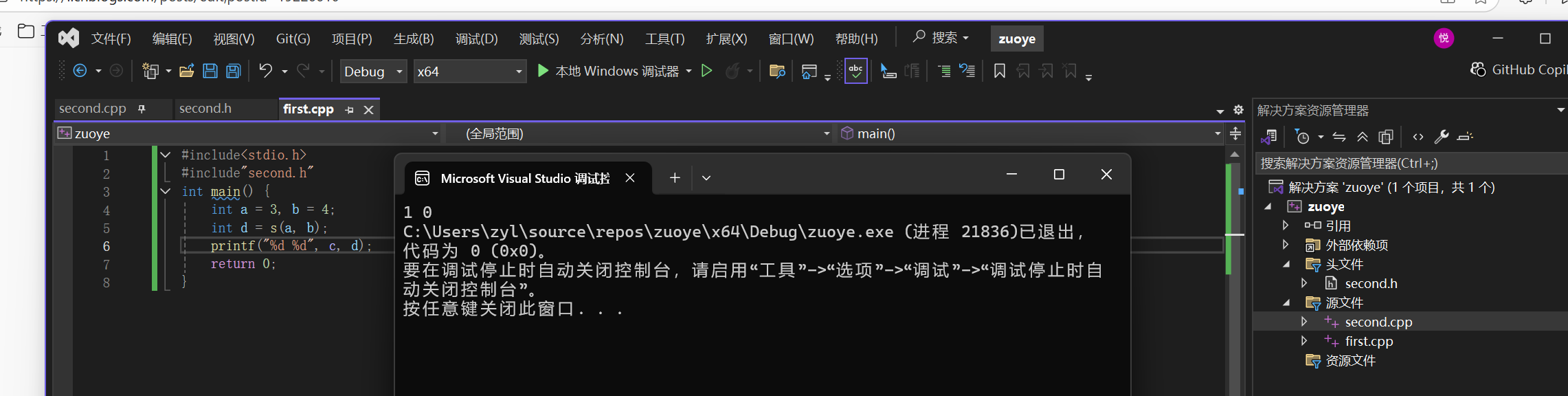The width and height of the screenshot is (1568, 396).
Task: Open the Visual Studio logo system menu
Action: 69,38
